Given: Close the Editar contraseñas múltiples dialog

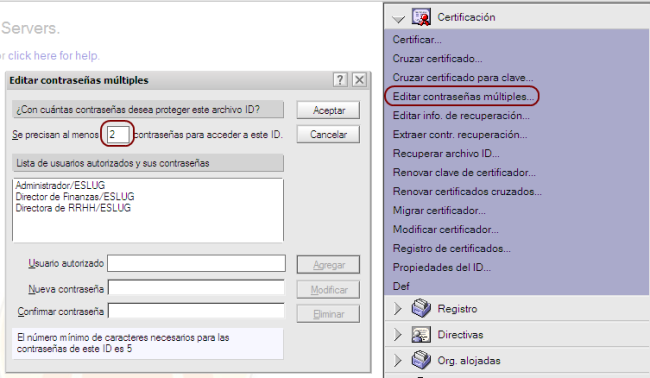Looking at the screenshot, I should tap(359, 80).
